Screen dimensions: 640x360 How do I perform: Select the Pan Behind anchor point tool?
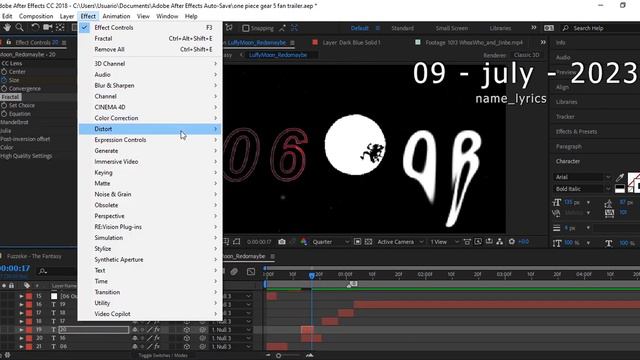[60, 28]
